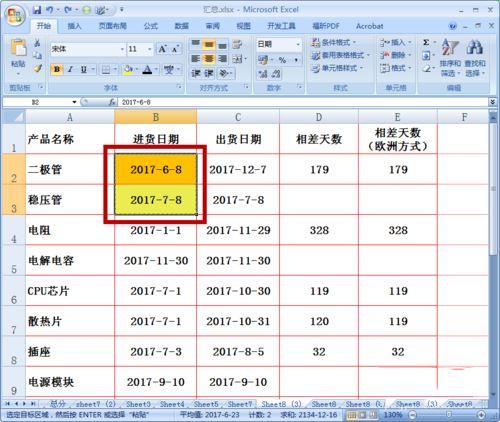Open the Sheet5 worksheet tab
The image size is (500, 422).
click(x=206, y=404)
